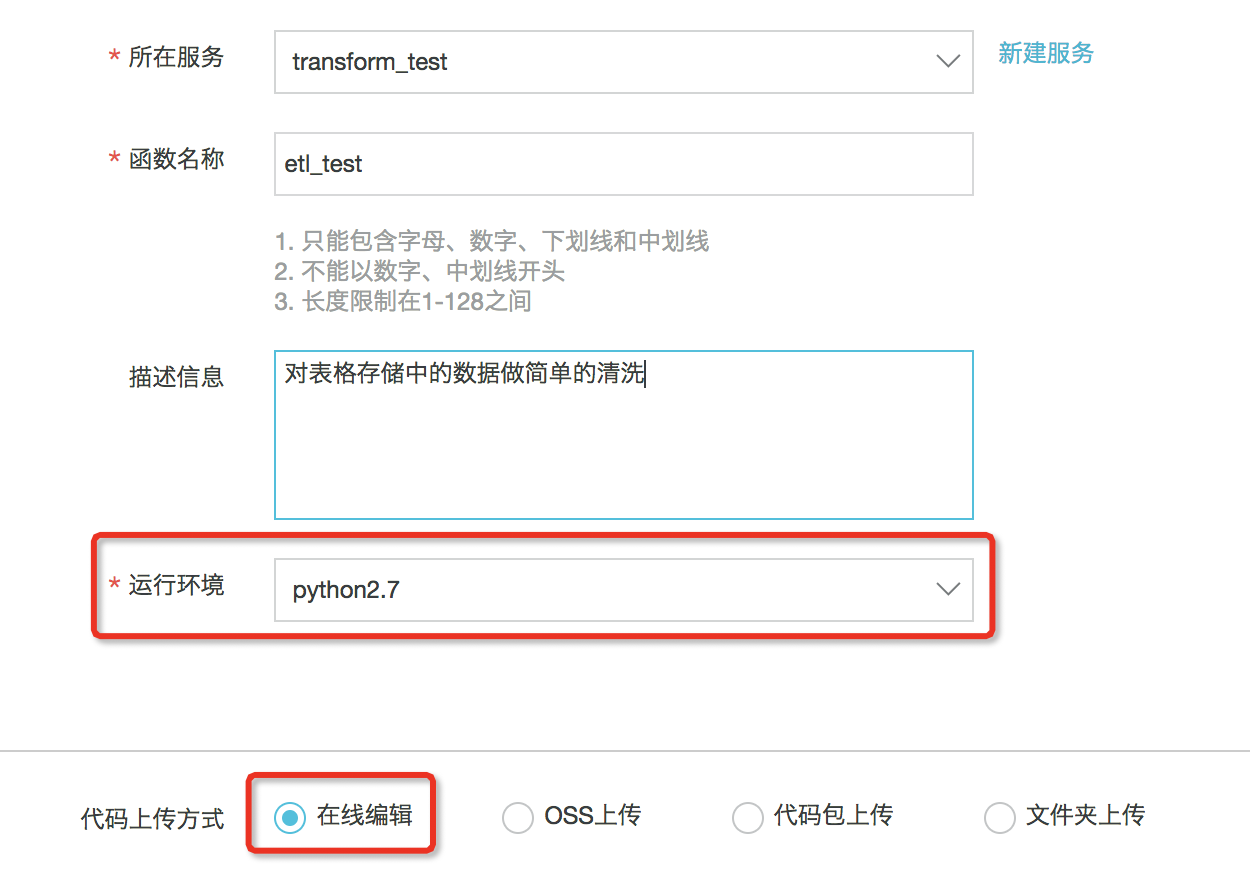Click the 描述信息 field label
Image resolution: width=1250 pixels, height=884 pixels.
(x=176, y=377)
